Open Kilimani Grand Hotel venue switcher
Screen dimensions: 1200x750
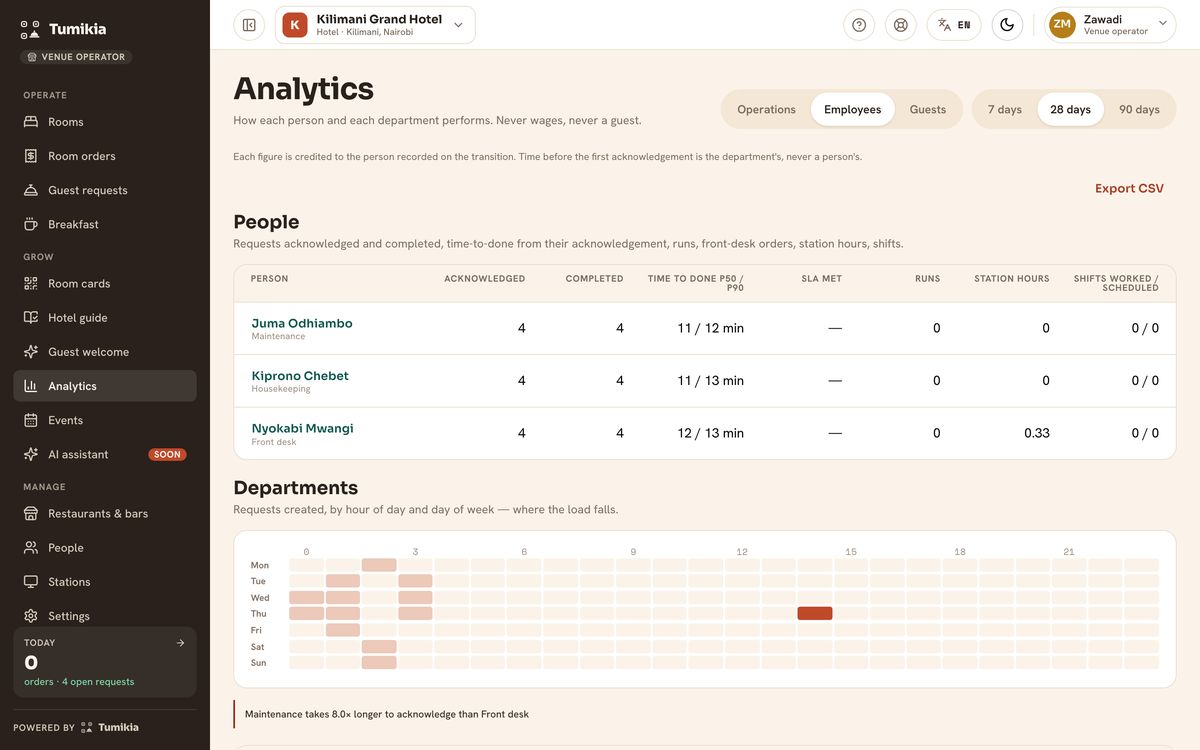click(x=375, y=25)
